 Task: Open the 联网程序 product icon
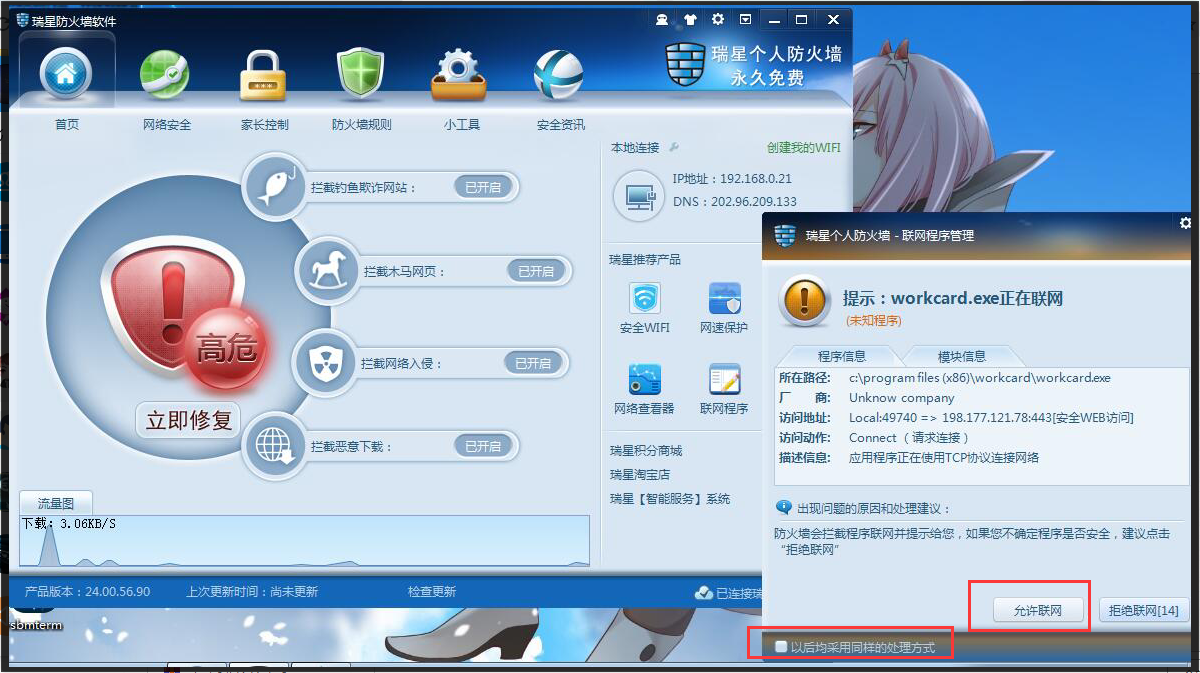point(724,380)
